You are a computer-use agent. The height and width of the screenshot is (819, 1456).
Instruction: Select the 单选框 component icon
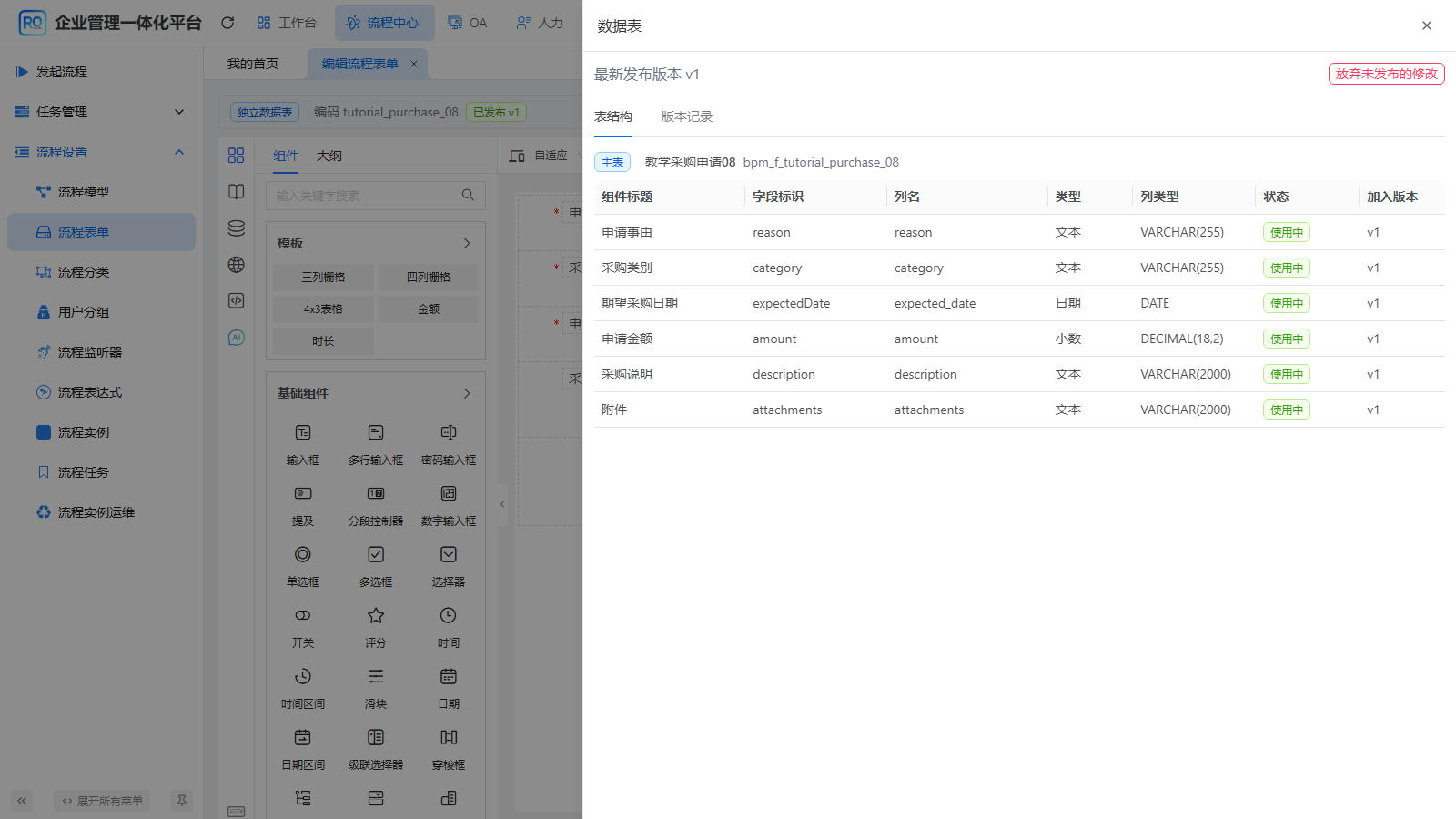tap(303, 554)
